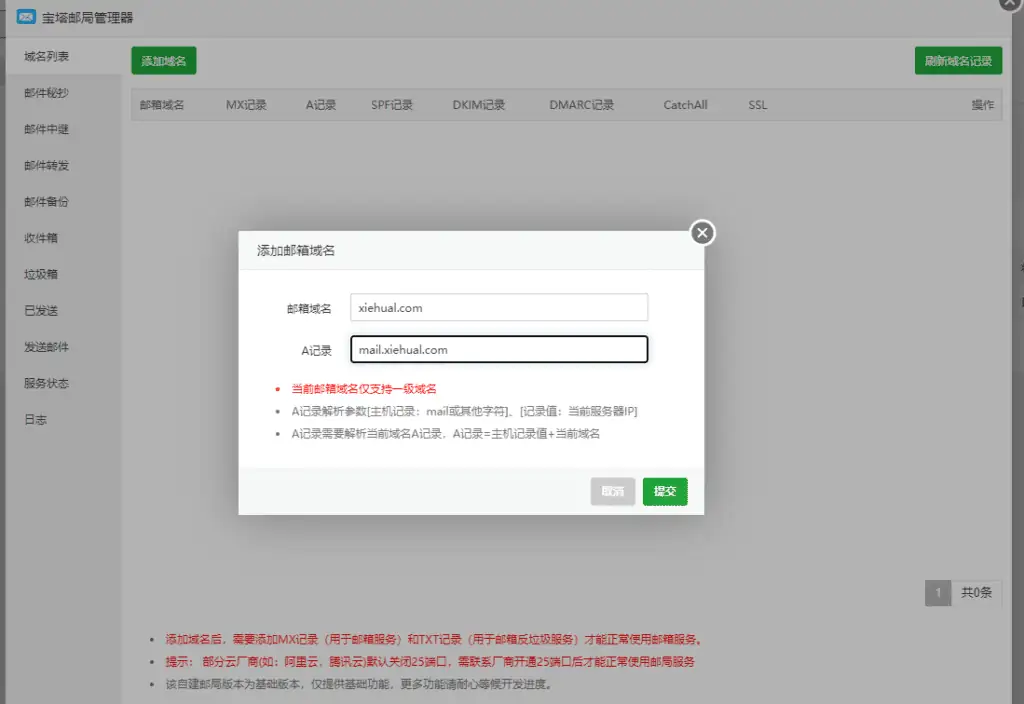Click the 添加域名 button
The width and height of the screenshot is (1024, 704).
[x=163, y=60]
